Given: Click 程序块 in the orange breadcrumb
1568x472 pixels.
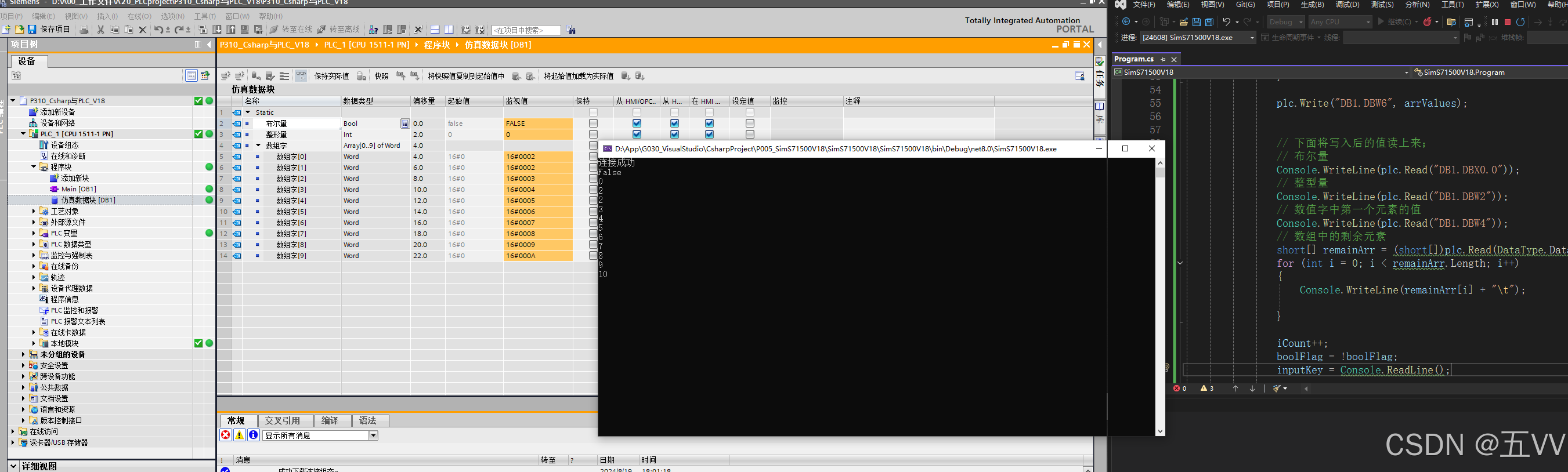Looking at the screenshot, I should tap(436, 45).
